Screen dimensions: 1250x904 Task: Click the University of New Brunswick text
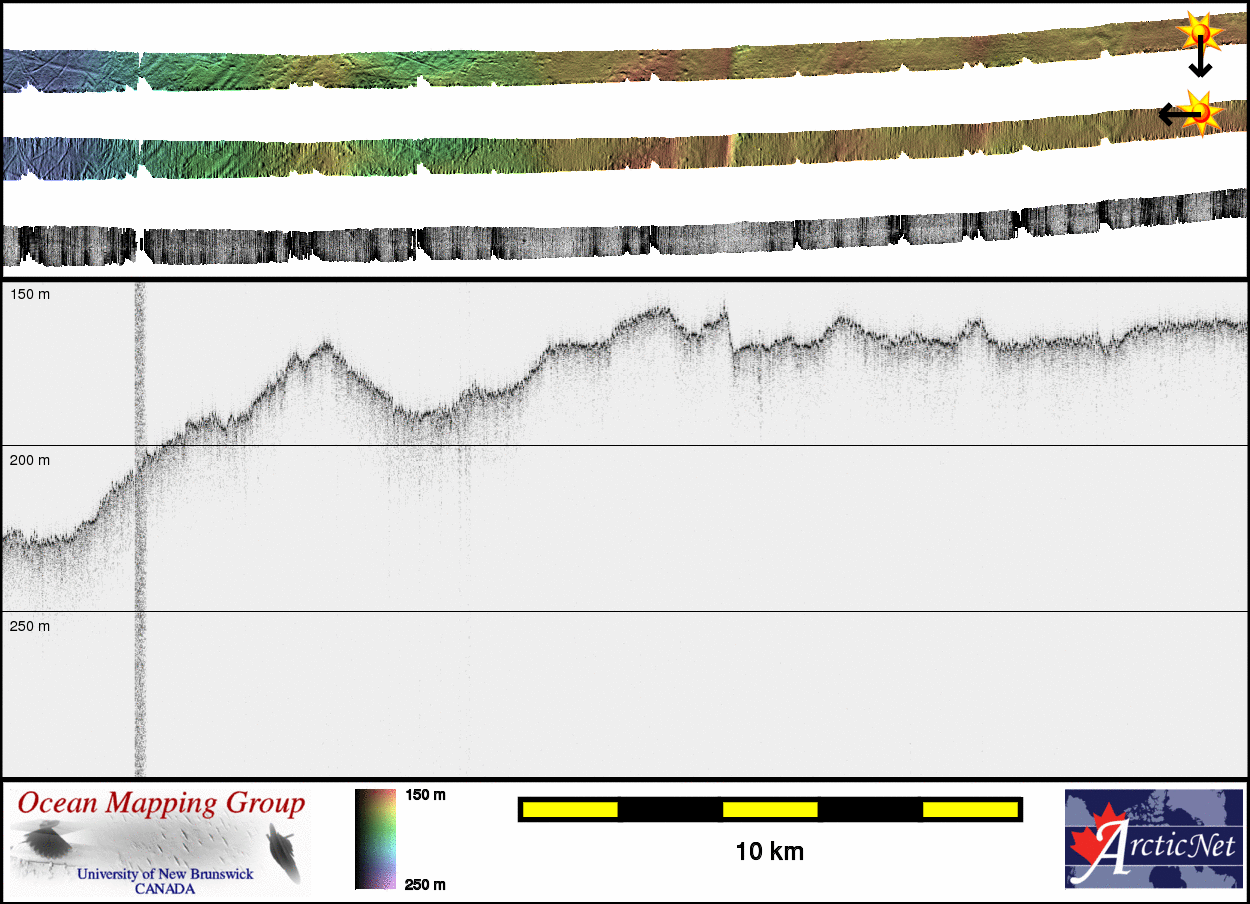[x=165, y=874]
